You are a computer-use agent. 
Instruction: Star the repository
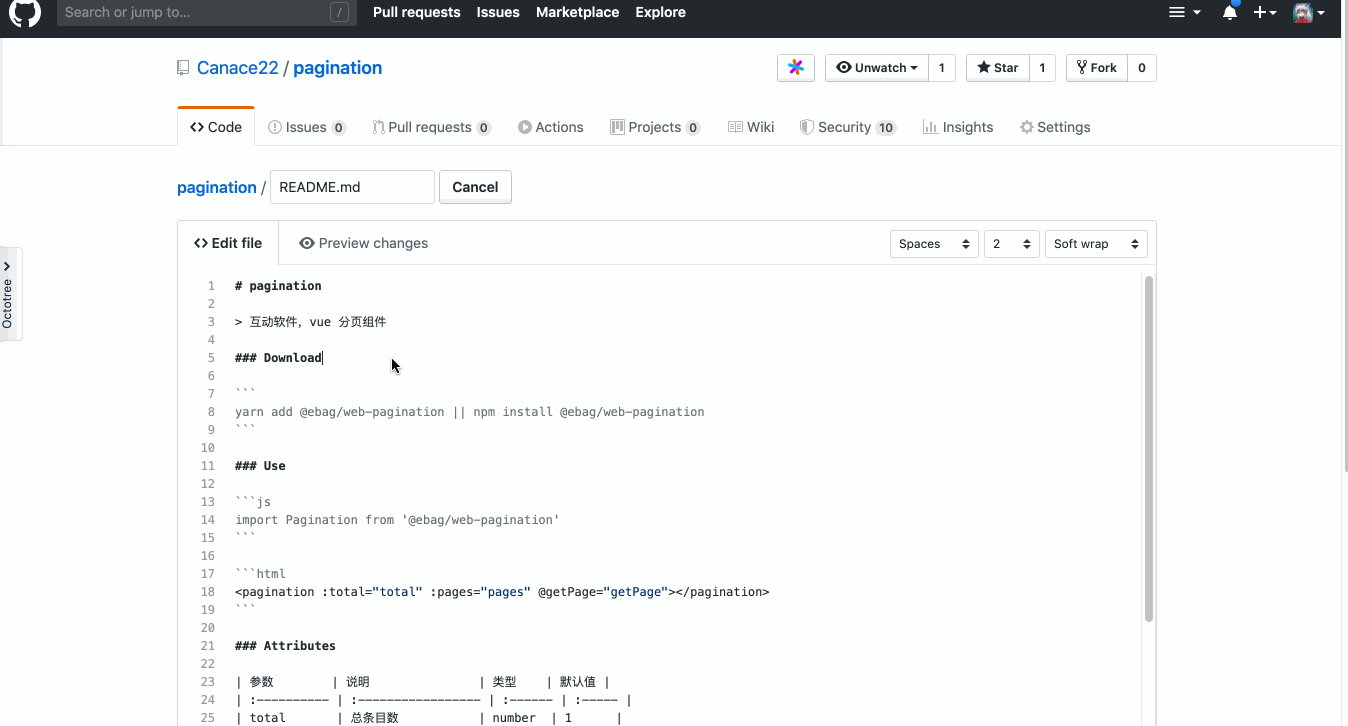[x=998, y=68]
